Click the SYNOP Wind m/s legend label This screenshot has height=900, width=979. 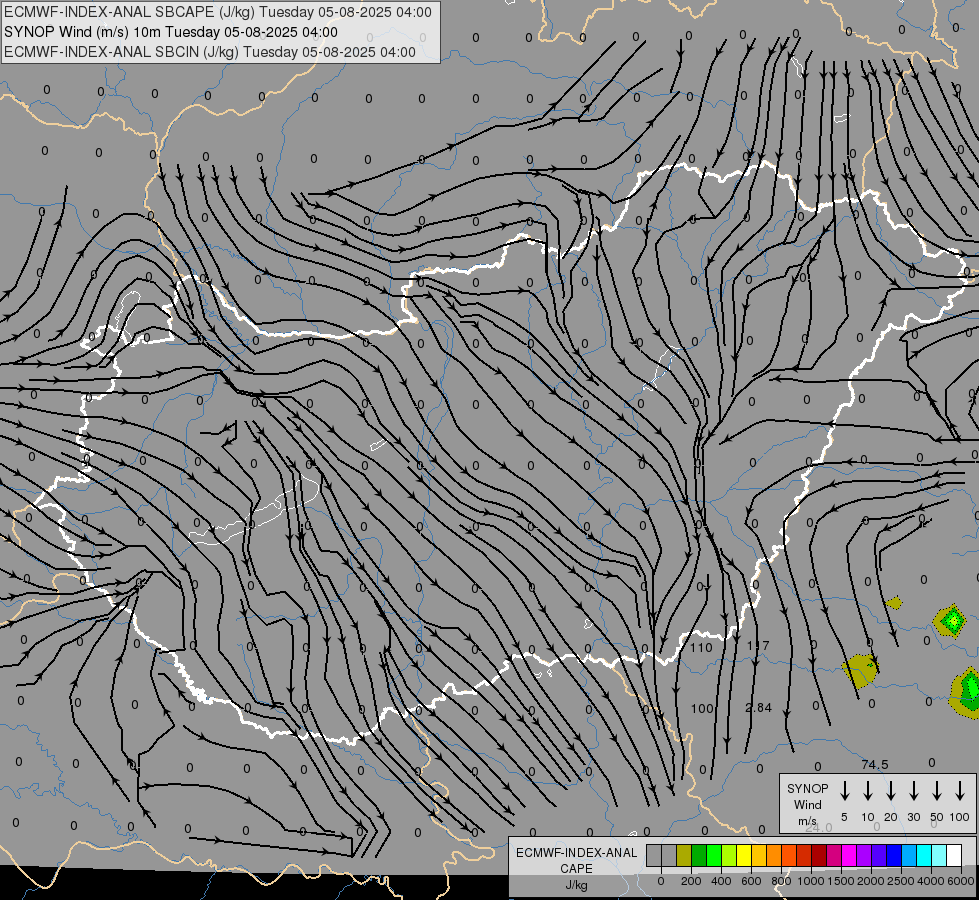coord(807,804)
